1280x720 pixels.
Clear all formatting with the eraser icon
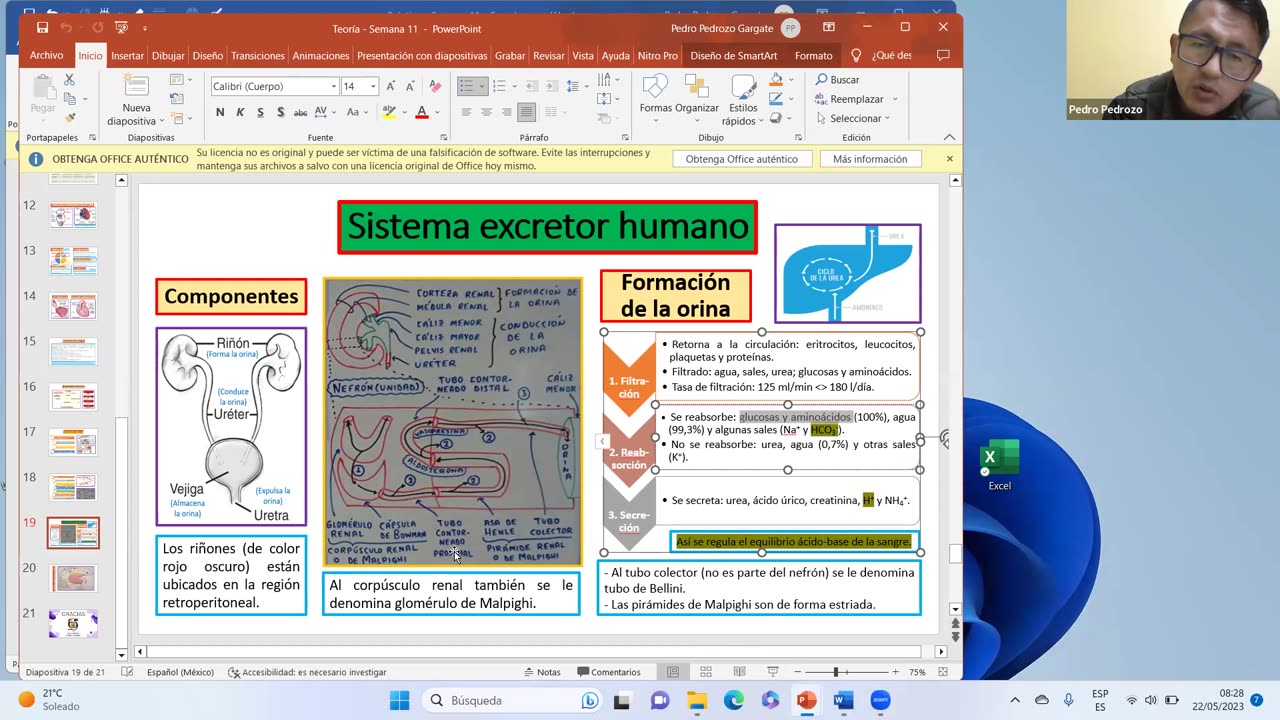435,87
